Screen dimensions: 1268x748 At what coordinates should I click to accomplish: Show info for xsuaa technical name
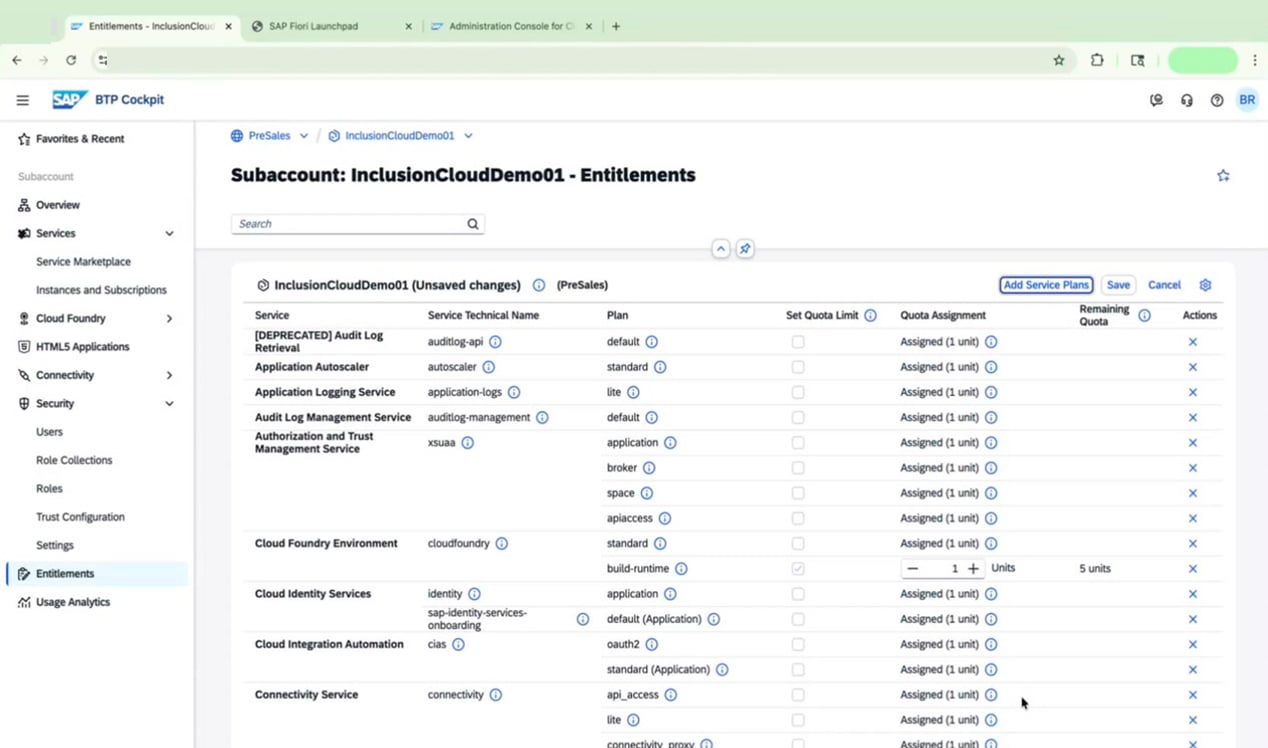pyautogui.click(x=467, y=443)
